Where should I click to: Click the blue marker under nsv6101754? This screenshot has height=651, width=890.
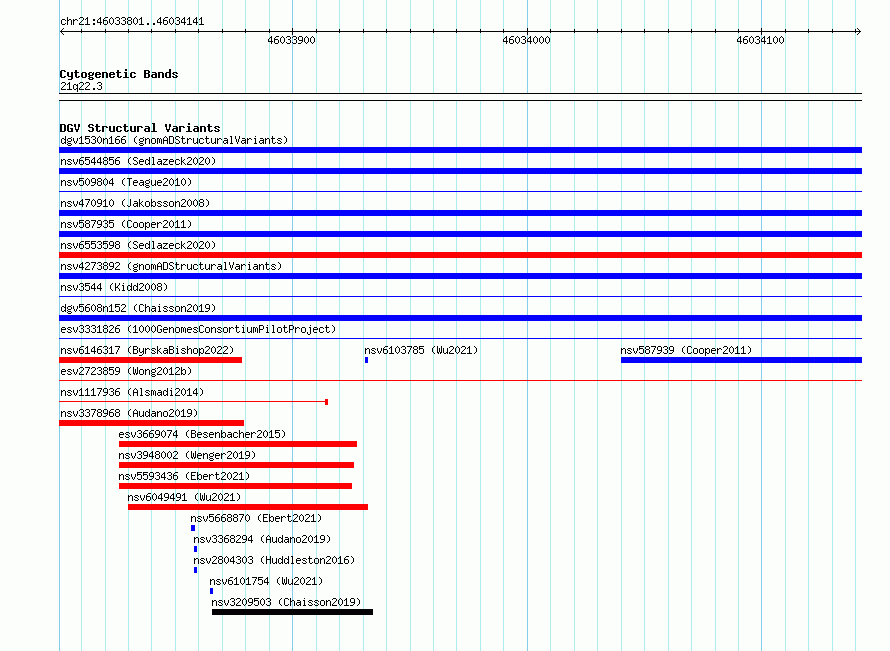[212, 591]
